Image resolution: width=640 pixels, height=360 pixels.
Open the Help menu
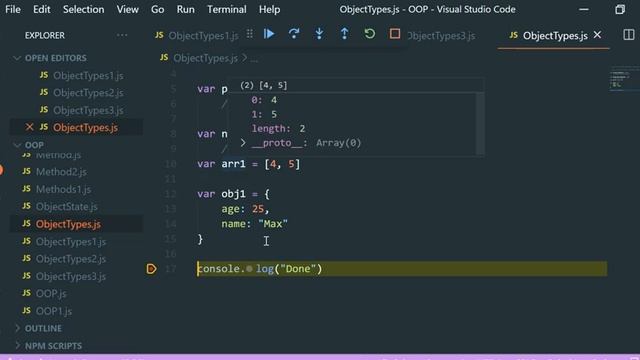tap(269, 9)
